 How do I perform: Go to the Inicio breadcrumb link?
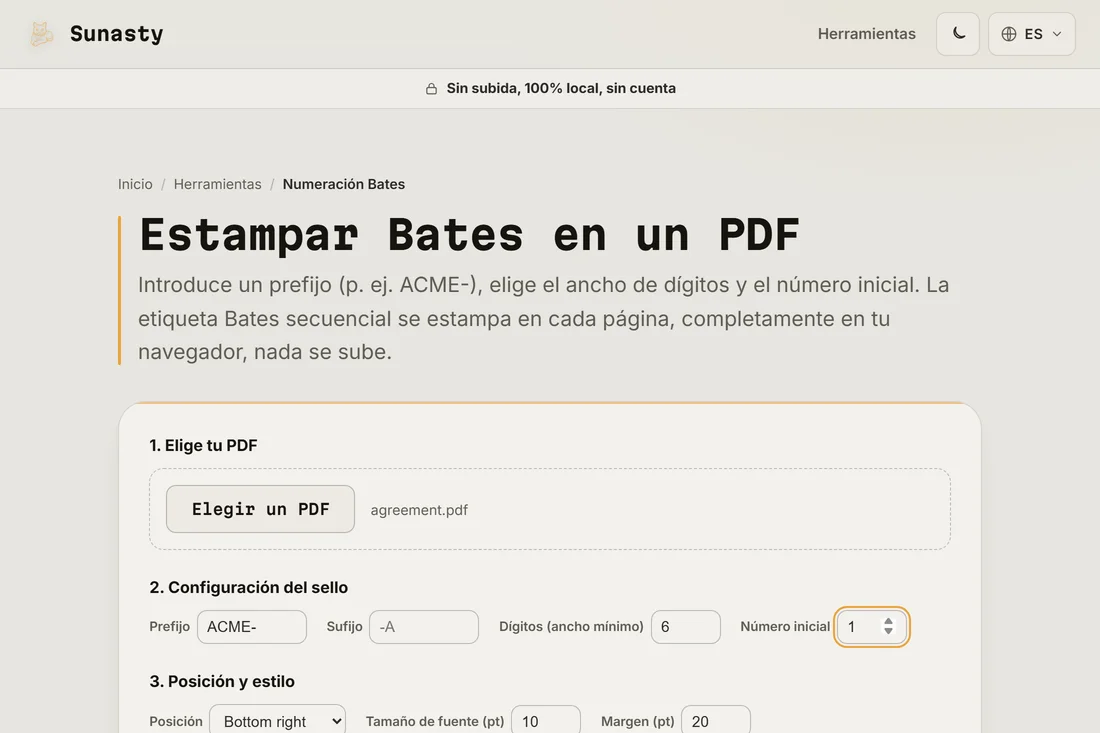click(135, 184)
